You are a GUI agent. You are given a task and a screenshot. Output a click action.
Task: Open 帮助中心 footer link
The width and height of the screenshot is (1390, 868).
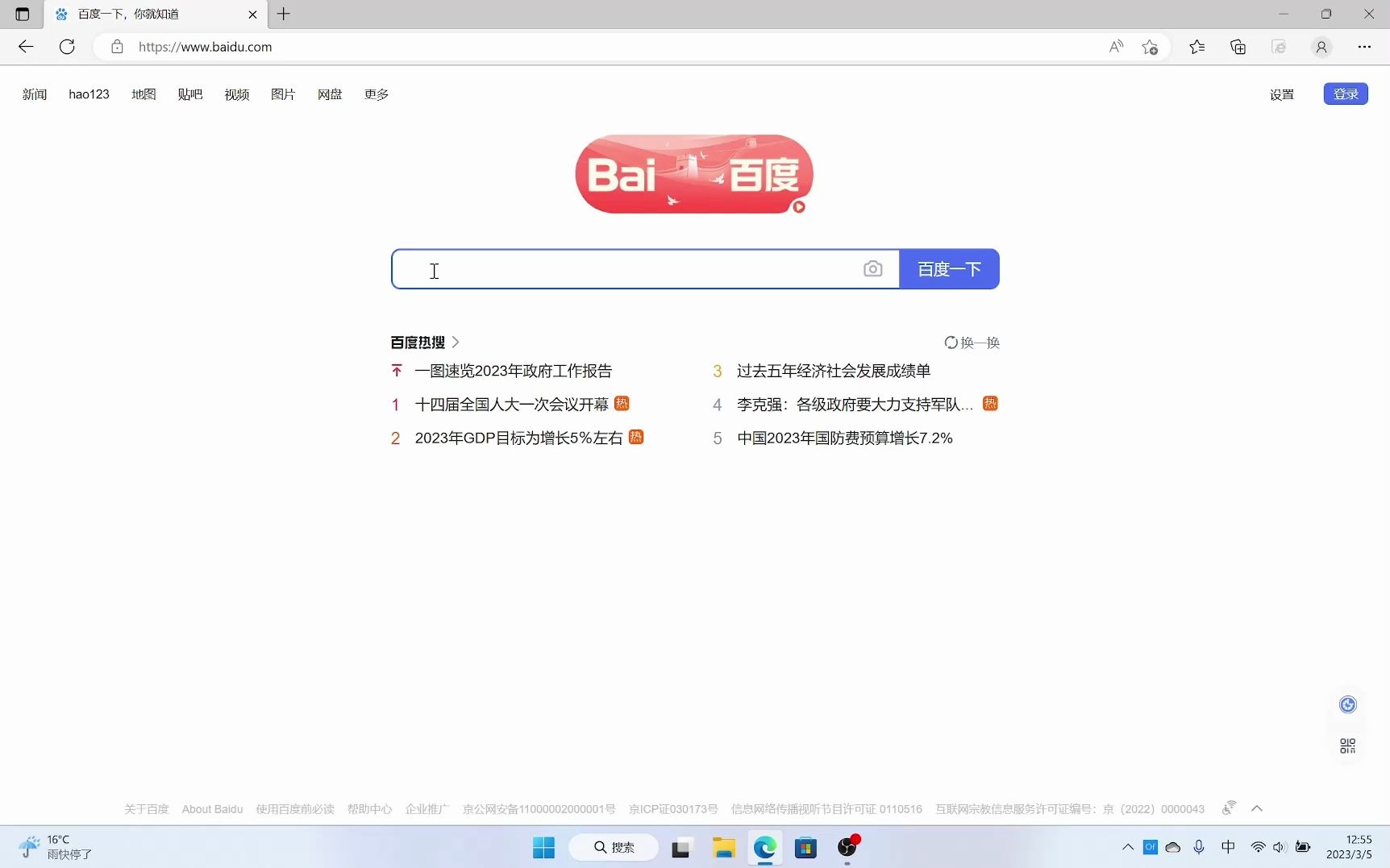(x=369, y=809)
